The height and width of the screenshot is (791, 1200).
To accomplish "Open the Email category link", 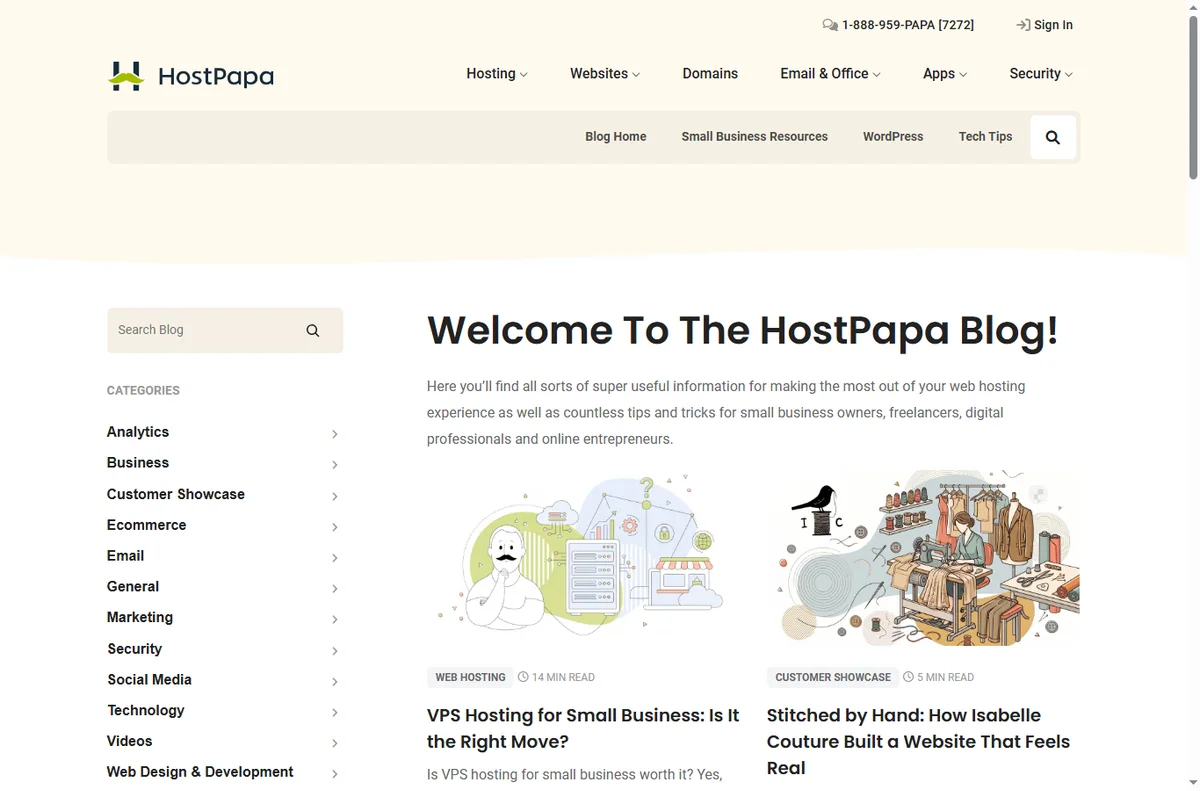I will (126, 556).
